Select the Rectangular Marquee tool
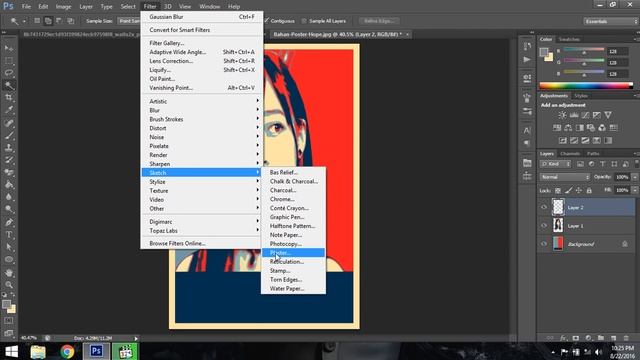640x360 pixels. [x=9, y=60]
